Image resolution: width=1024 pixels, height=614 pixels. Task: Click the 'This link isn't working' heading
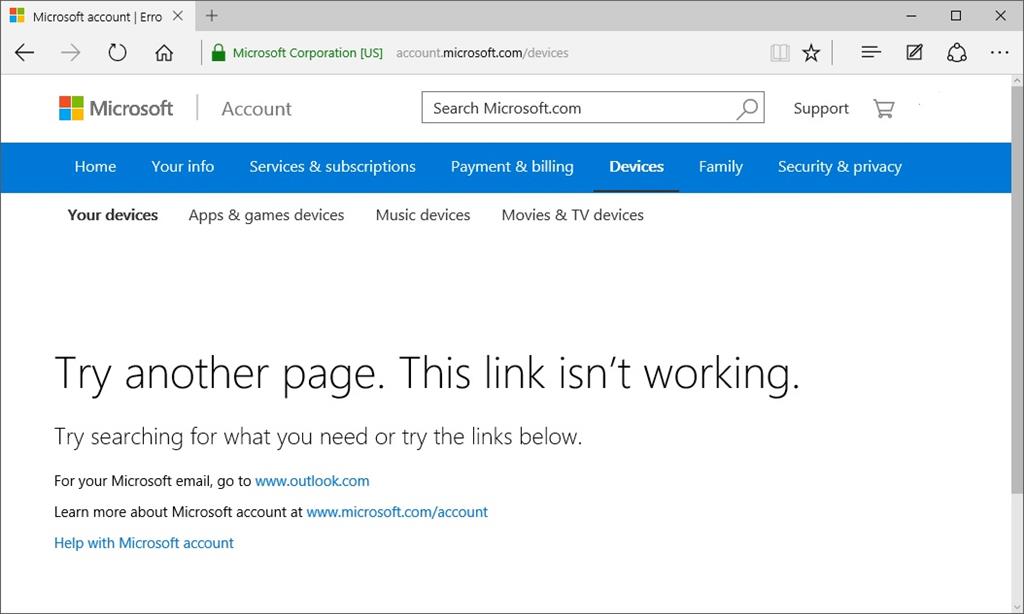click(x=599, y=374)
